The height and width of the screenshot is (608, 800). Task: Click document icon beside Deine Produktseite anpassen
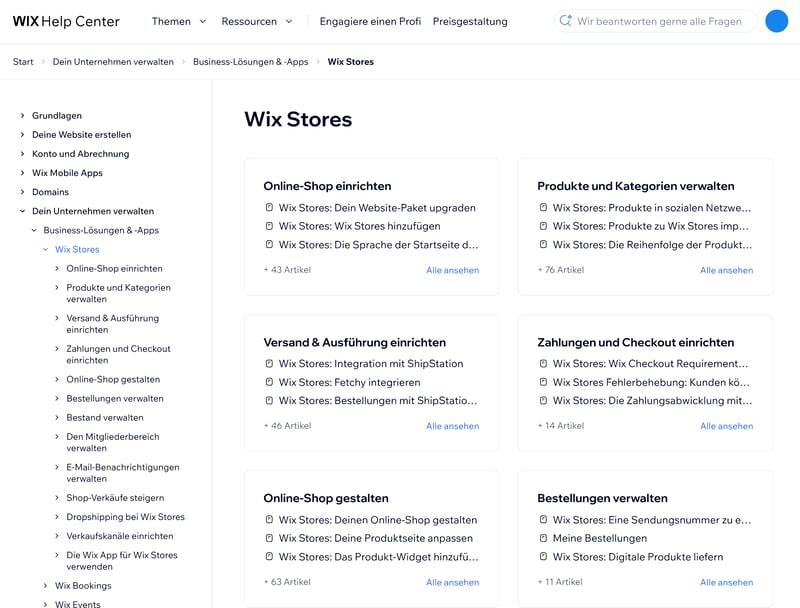[x=269, y=538]
